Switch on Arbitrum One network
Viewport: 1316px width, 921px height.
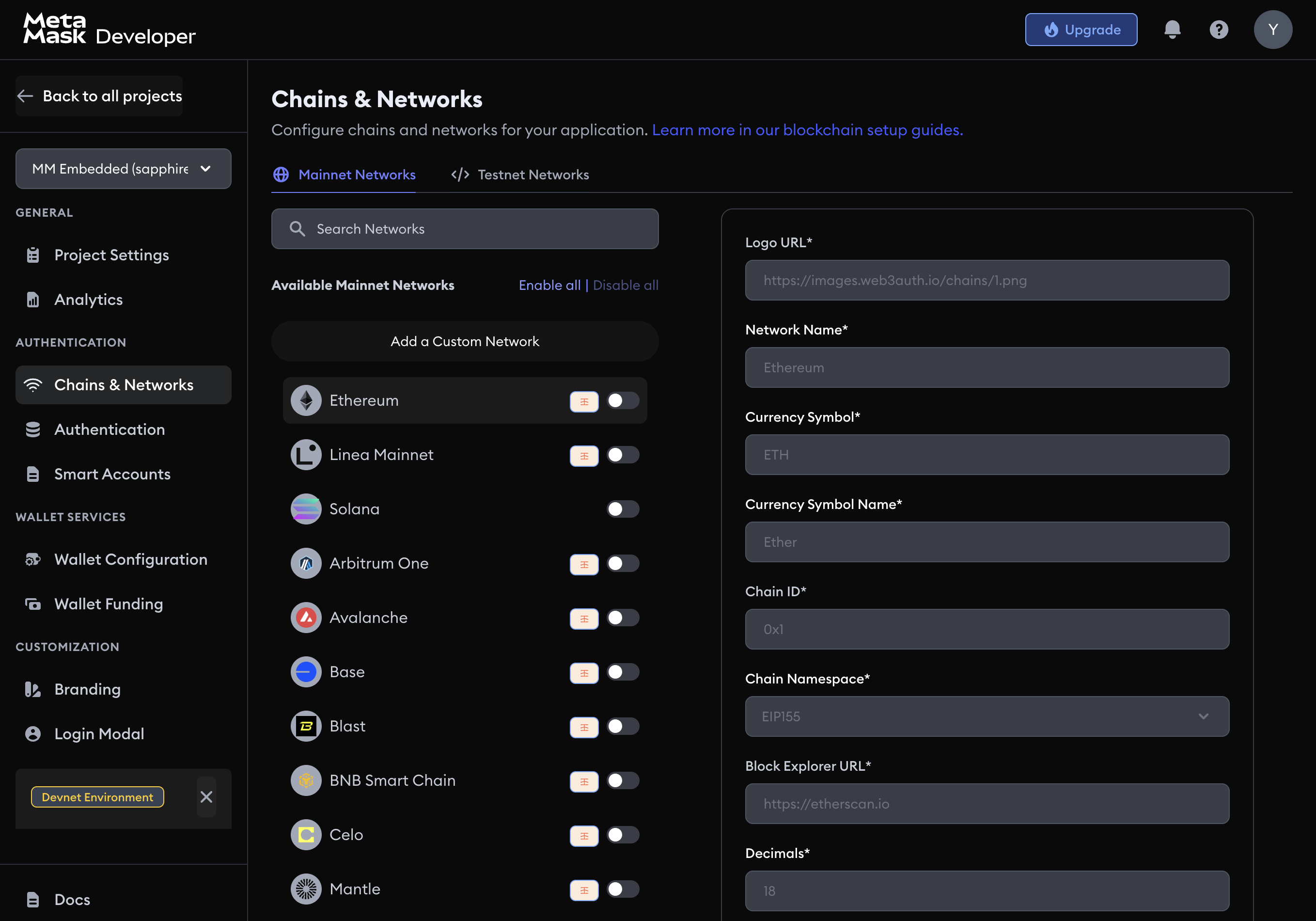click(623, 563)
